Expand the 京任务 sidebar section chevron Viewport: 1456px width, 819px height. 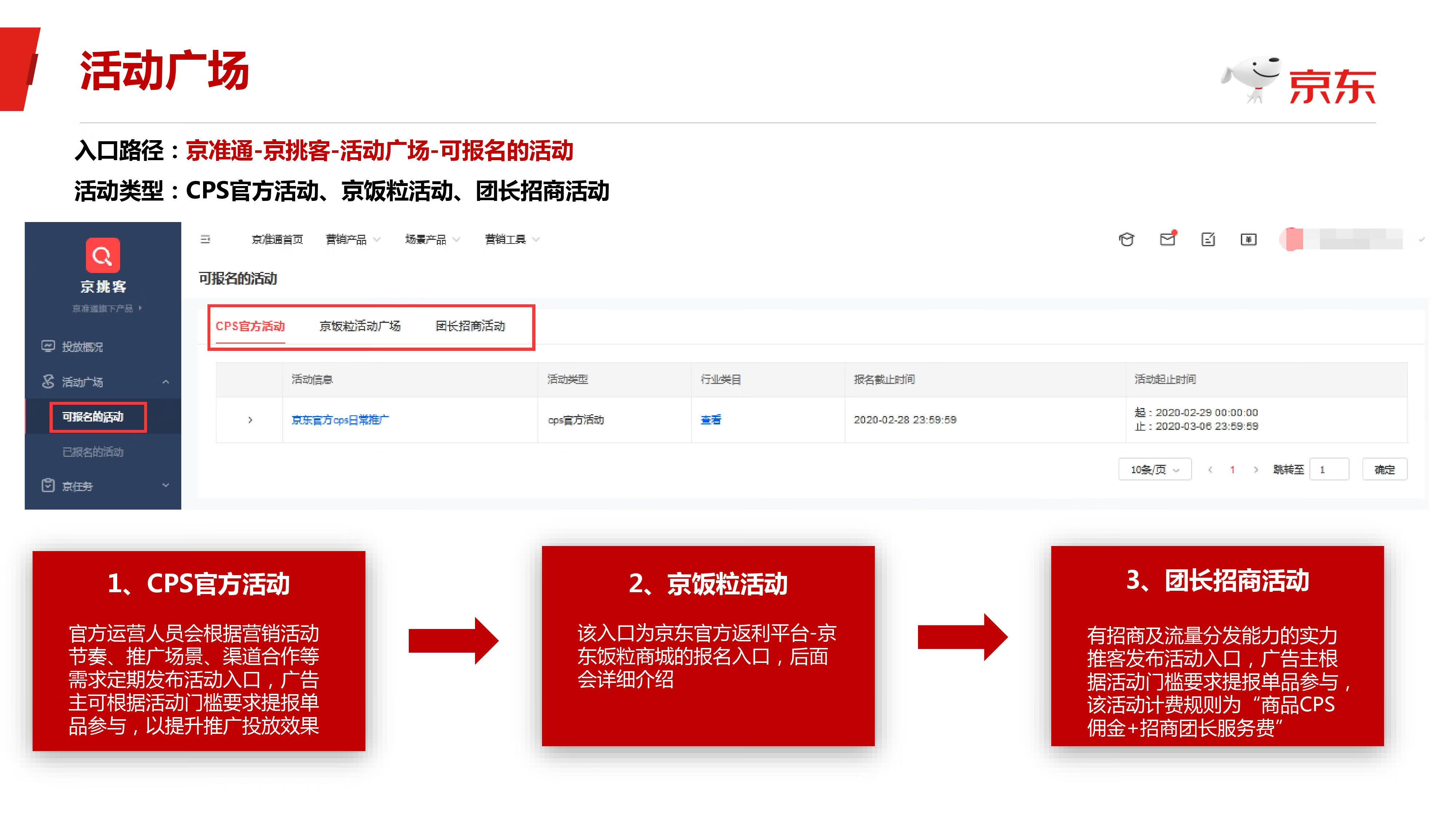tap(166, 486)
